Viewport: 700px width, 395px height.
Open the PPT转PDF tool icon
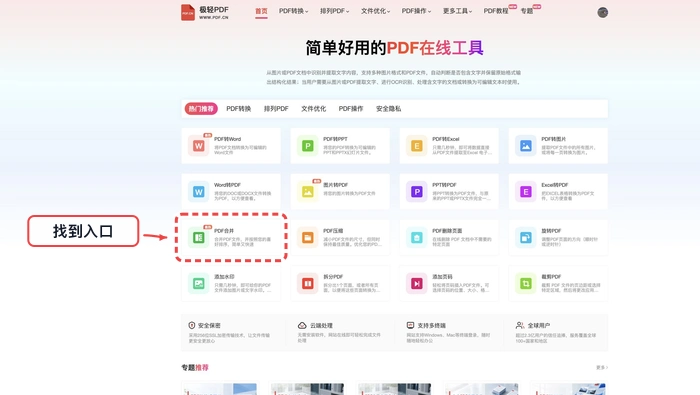(x=417, y=191)
